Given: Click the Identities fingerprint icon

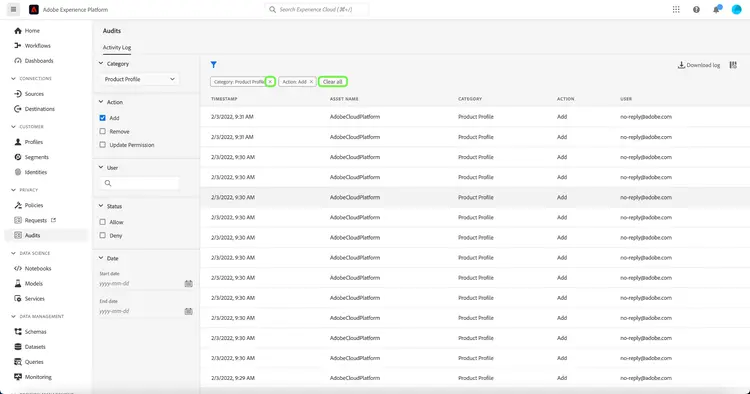Looking at the screenshot, I should (18, 172).
